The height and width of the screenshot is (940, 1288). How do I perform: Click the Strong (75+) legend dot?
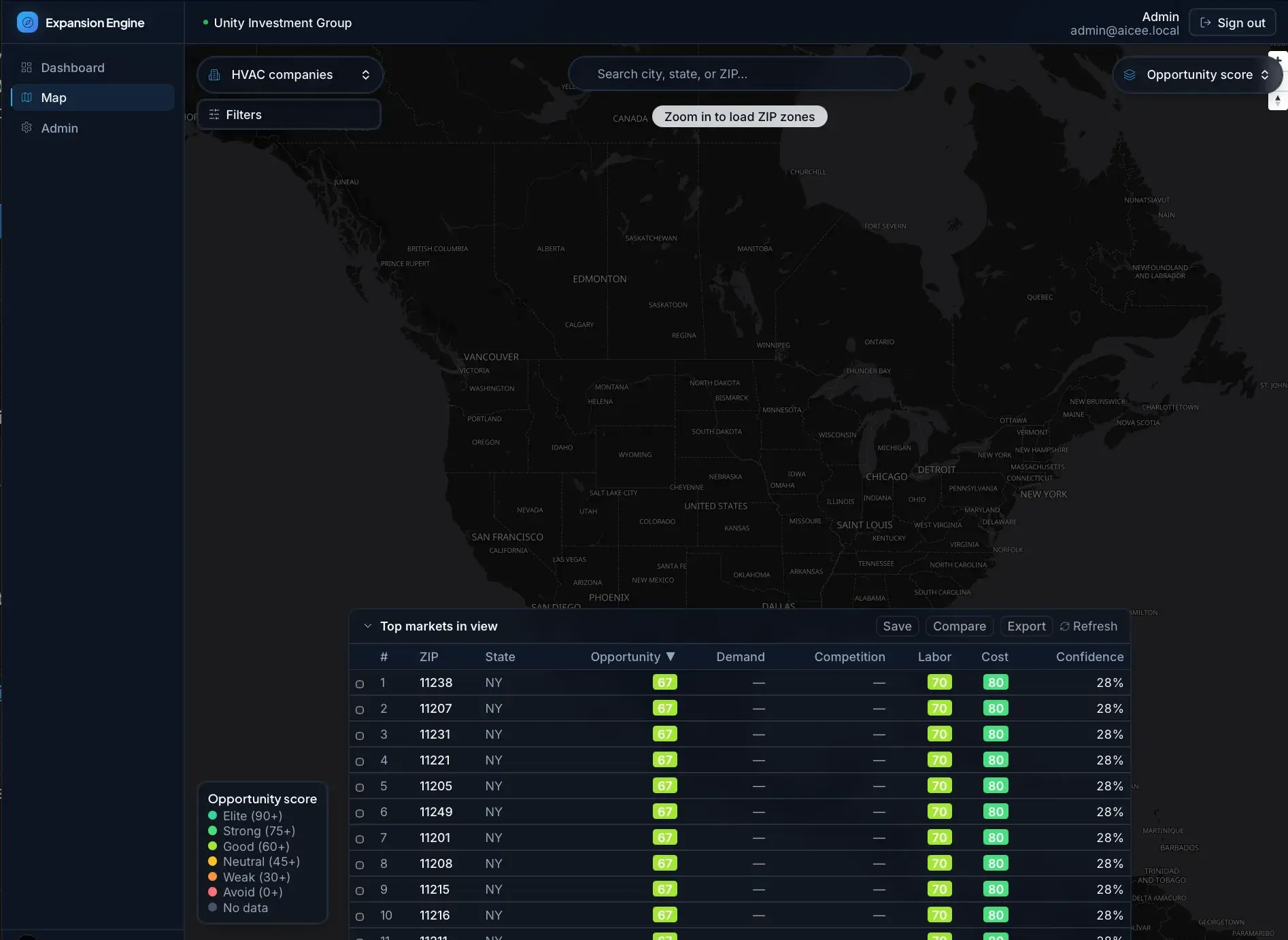click(212, 830)
